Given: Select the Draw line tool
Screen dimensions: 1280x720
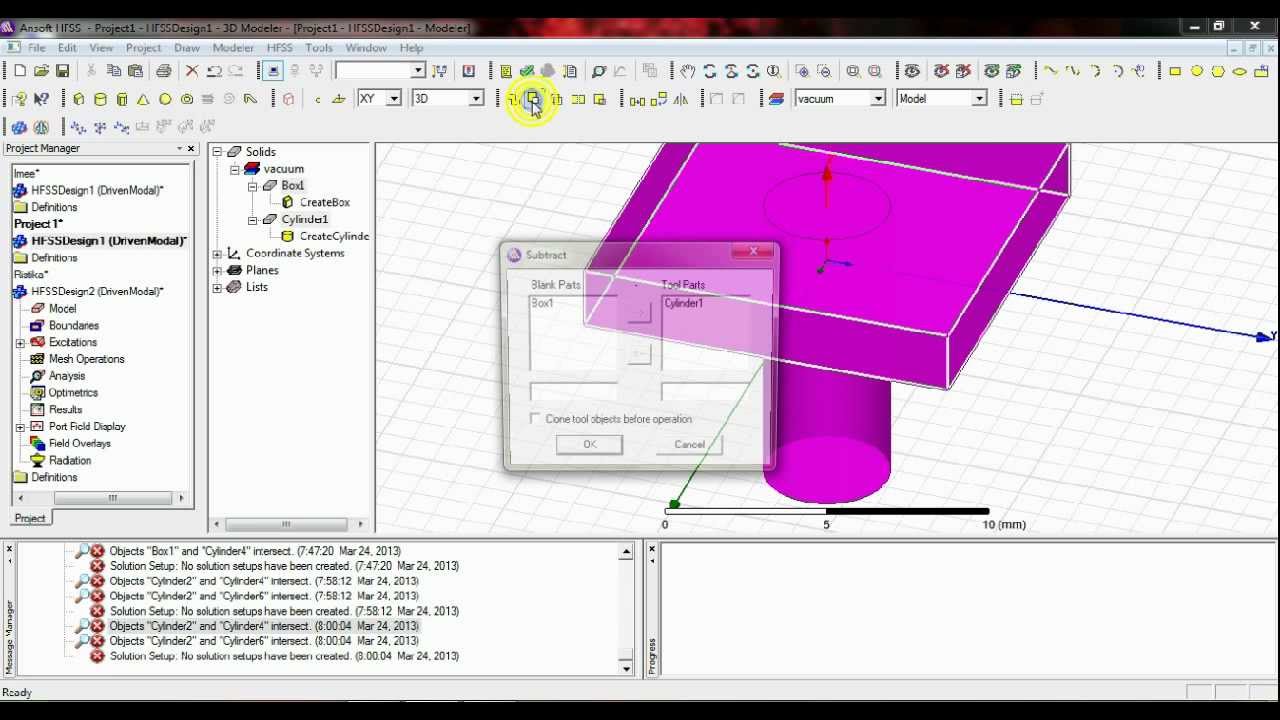Looking at the screenshot, I should (1050, 71).
